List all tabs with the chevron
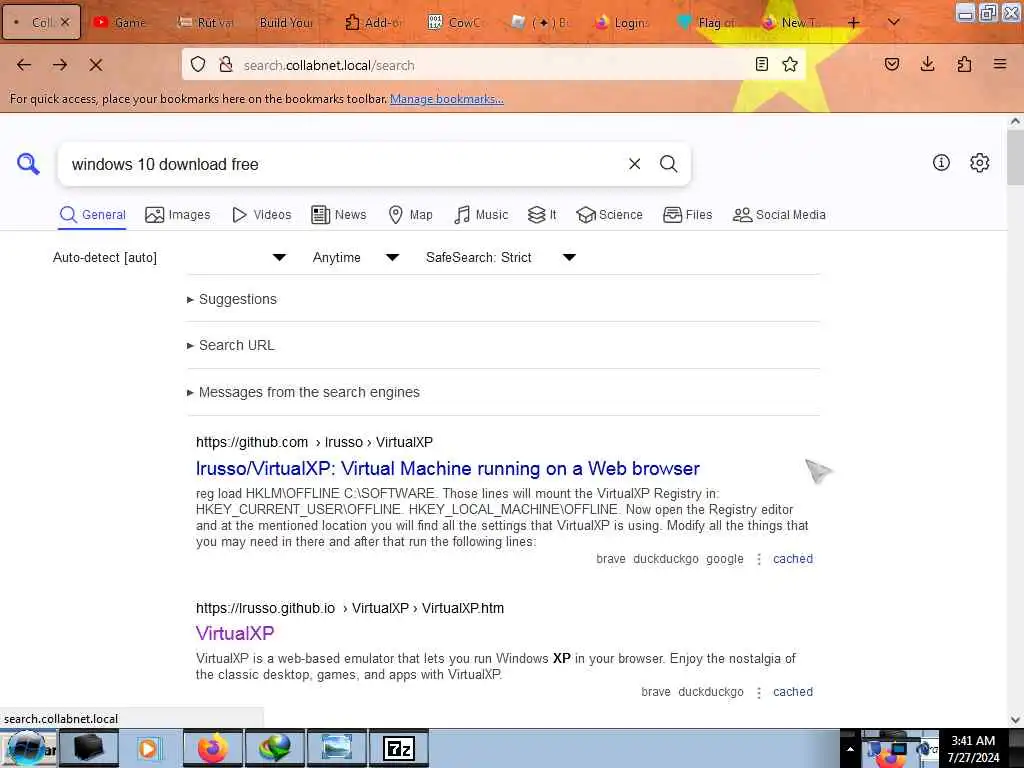The height and width of the screenshot is (768, 1024). click(x=894, y=22)
